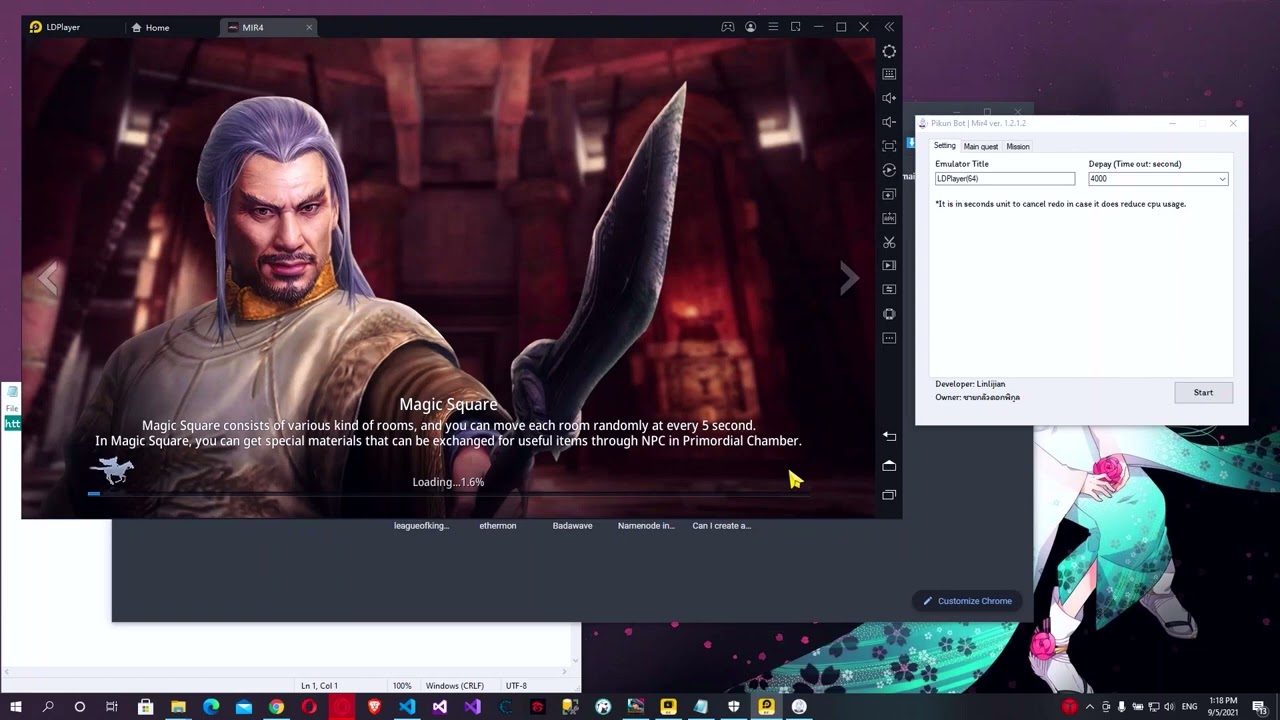Open the Mission tab in Pikun Bot
The height and width of the screenshot is (720, 1280).
pos(1018,147)
